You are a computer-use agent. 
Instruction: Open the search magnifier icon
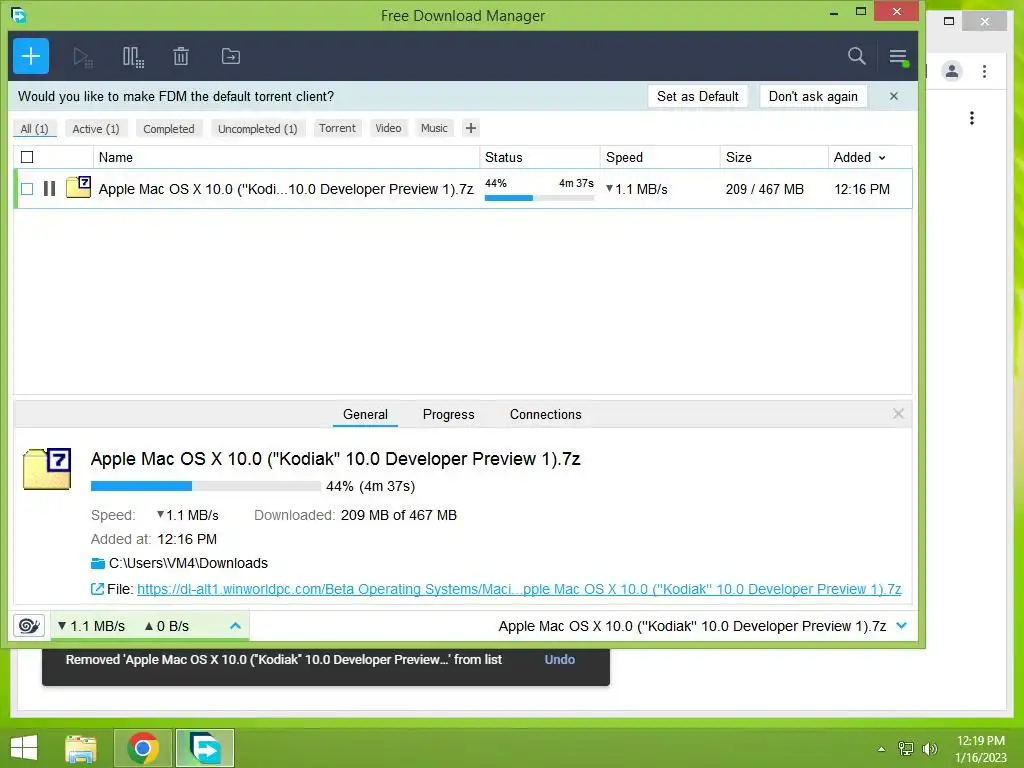click(857, 56)
